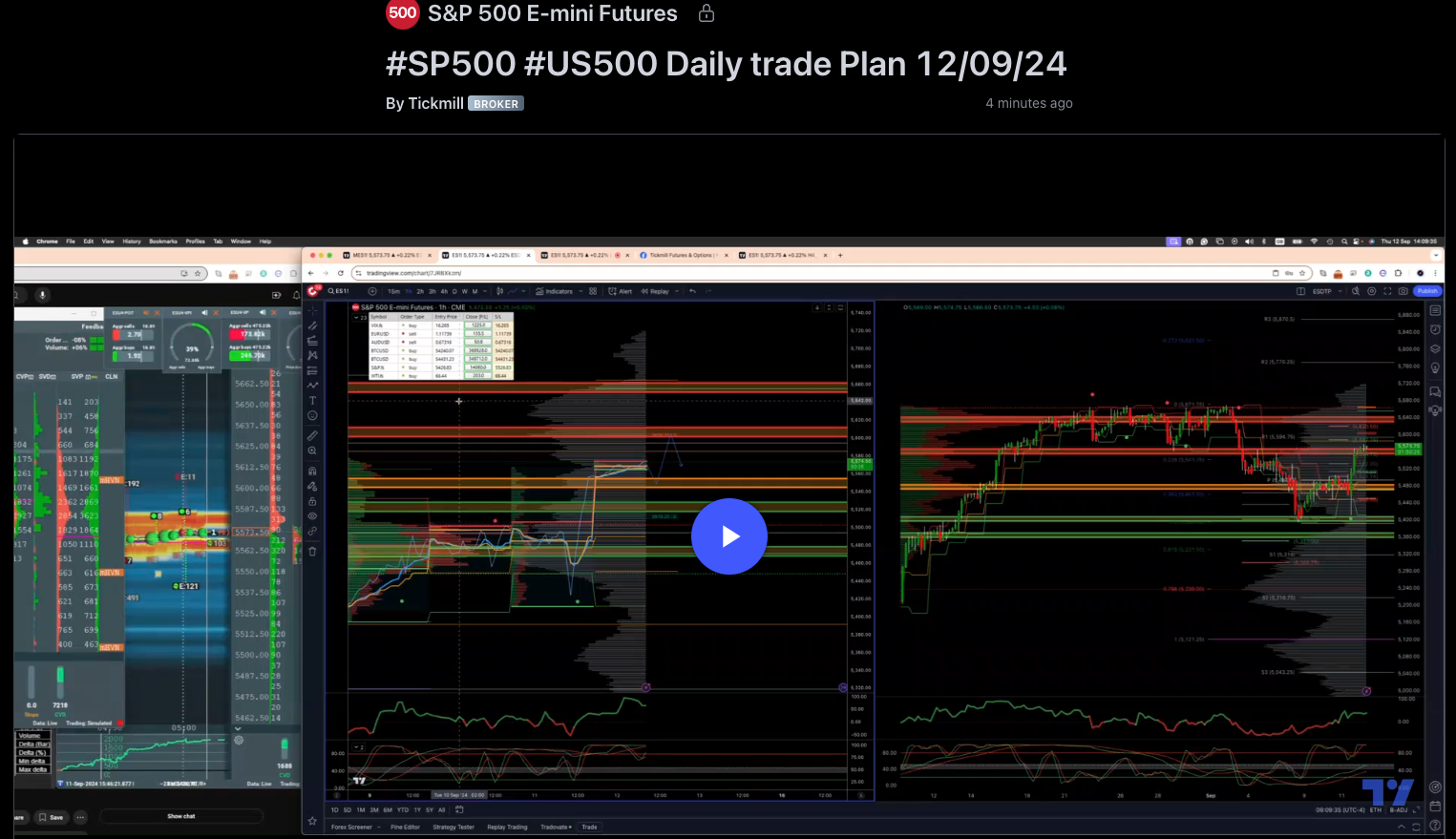Click the redo arrow in chart toolbar
The image size is (1456, 839).
[708, 291]
